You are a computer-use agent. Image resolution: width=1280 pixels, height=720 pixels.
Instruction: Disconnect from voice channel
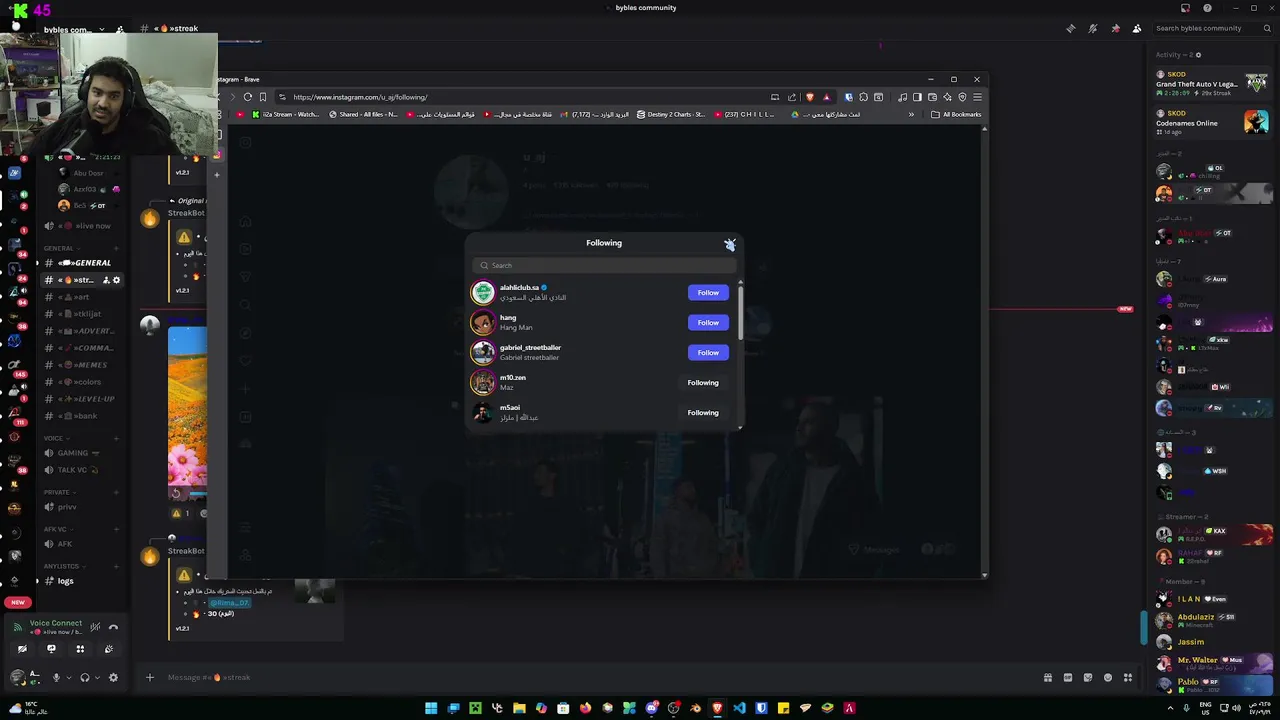point(113,627)
